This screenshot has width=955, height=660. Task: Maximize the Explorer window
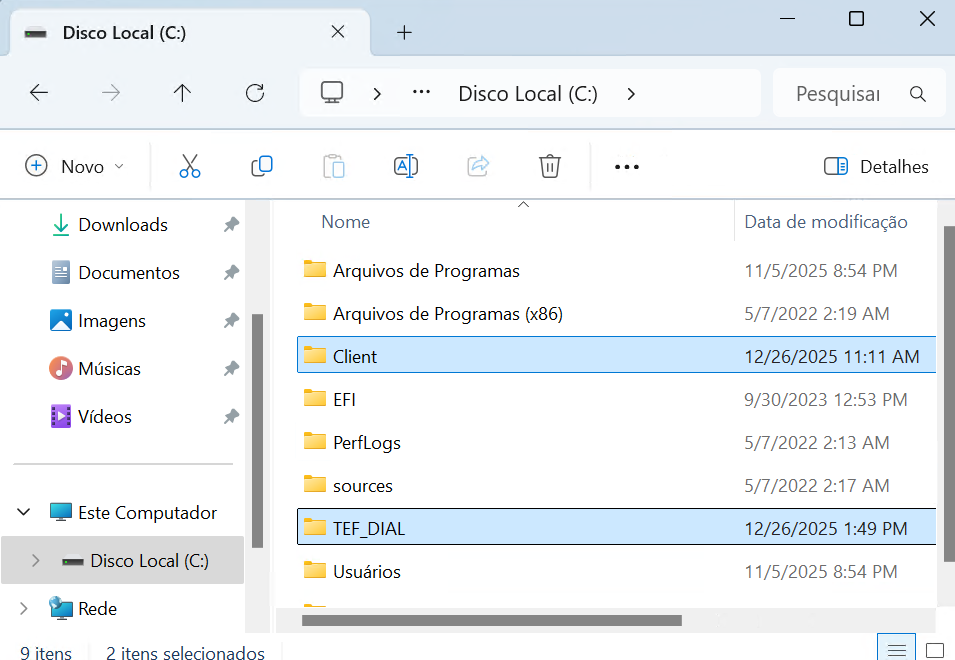856,19
